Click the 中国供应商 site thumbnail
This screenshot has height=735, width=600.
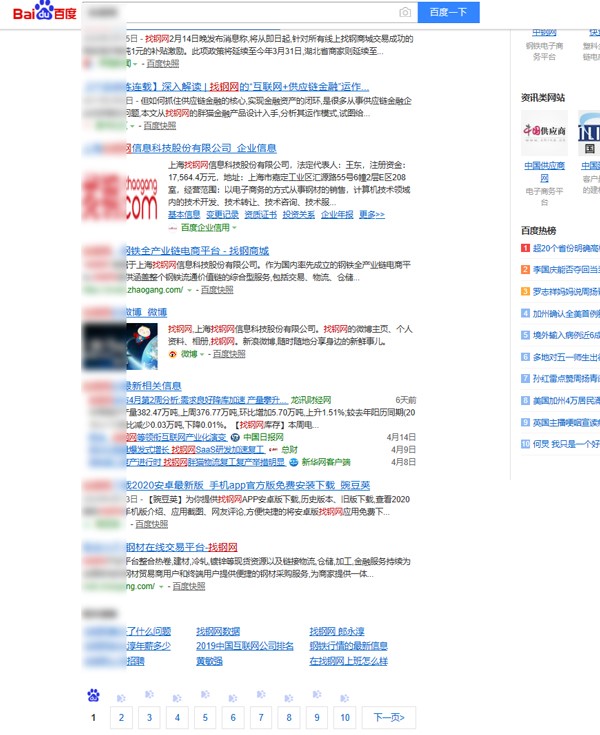point(544,133)
